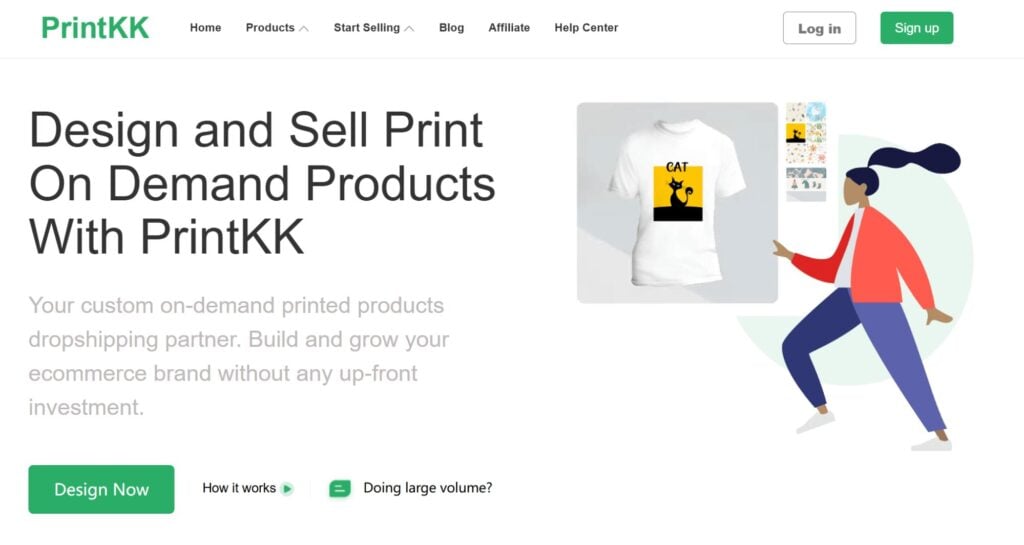Click the Design Now button
1024x545 pixels.
pos(101,489)
